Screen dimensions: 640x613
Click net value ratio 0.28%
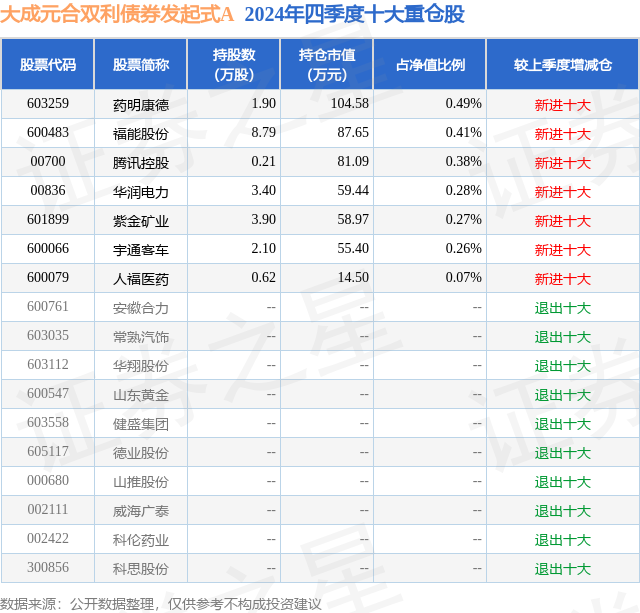pyautogui.click(x=464, y=191)
